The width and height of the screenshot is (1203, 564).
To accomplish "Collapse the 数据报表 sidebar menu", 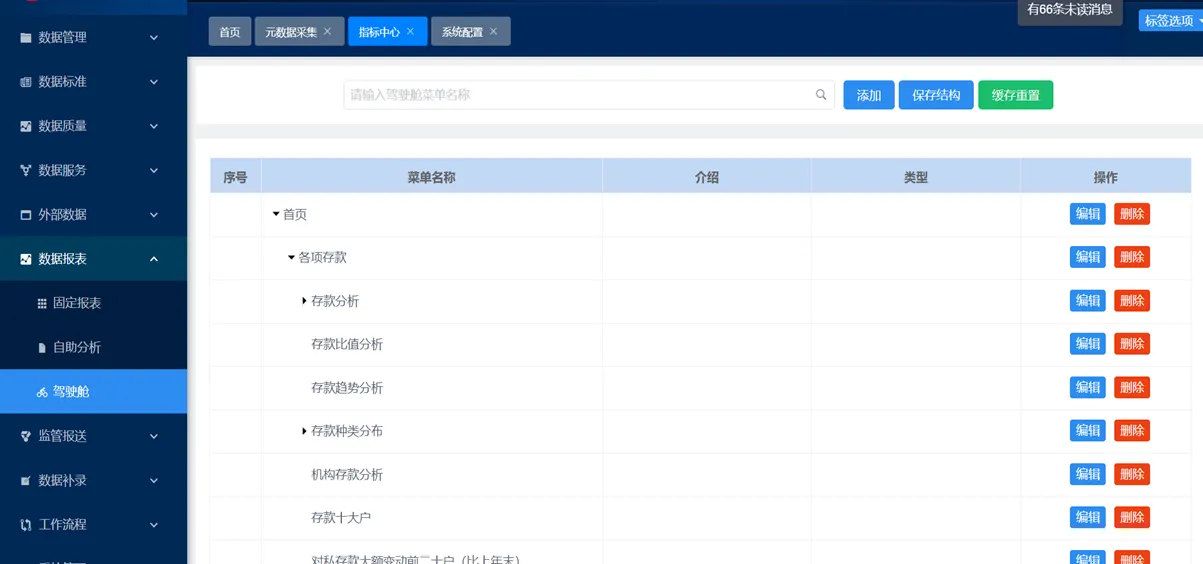I will tap(154, 259).
